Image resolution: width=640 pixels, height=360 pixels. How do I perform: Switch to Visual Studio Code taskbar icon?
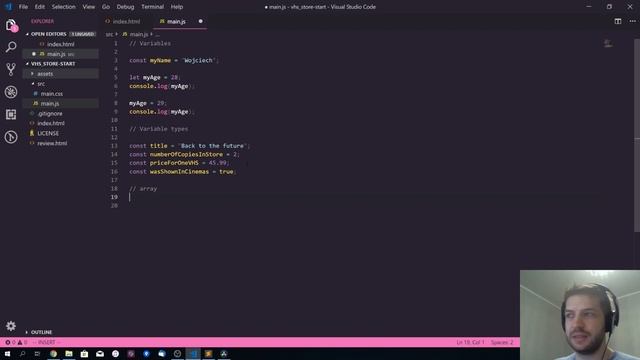[193, 353]
